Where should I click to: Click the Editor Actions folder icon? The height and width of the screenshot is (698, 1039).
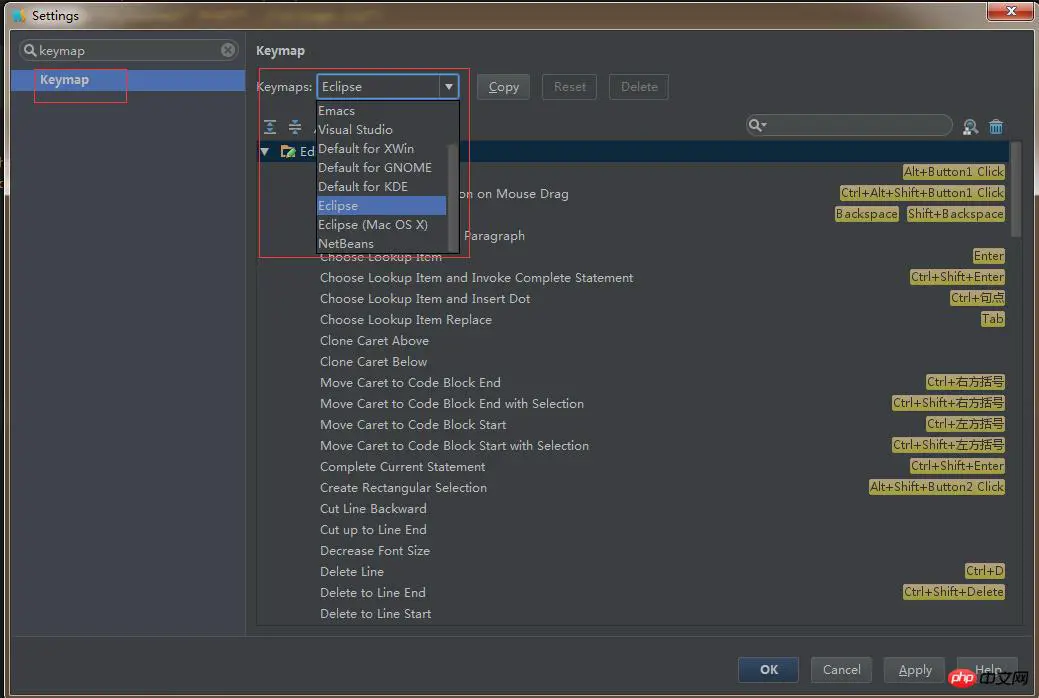[288, 152]
